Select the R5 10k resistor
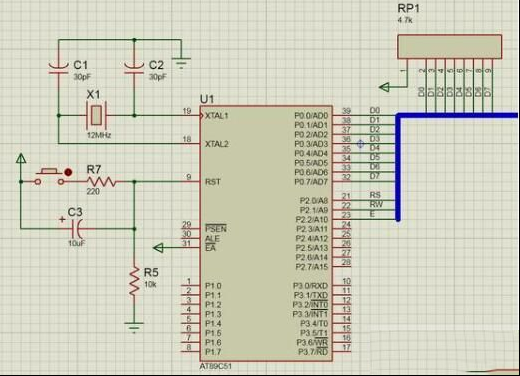 134,281
